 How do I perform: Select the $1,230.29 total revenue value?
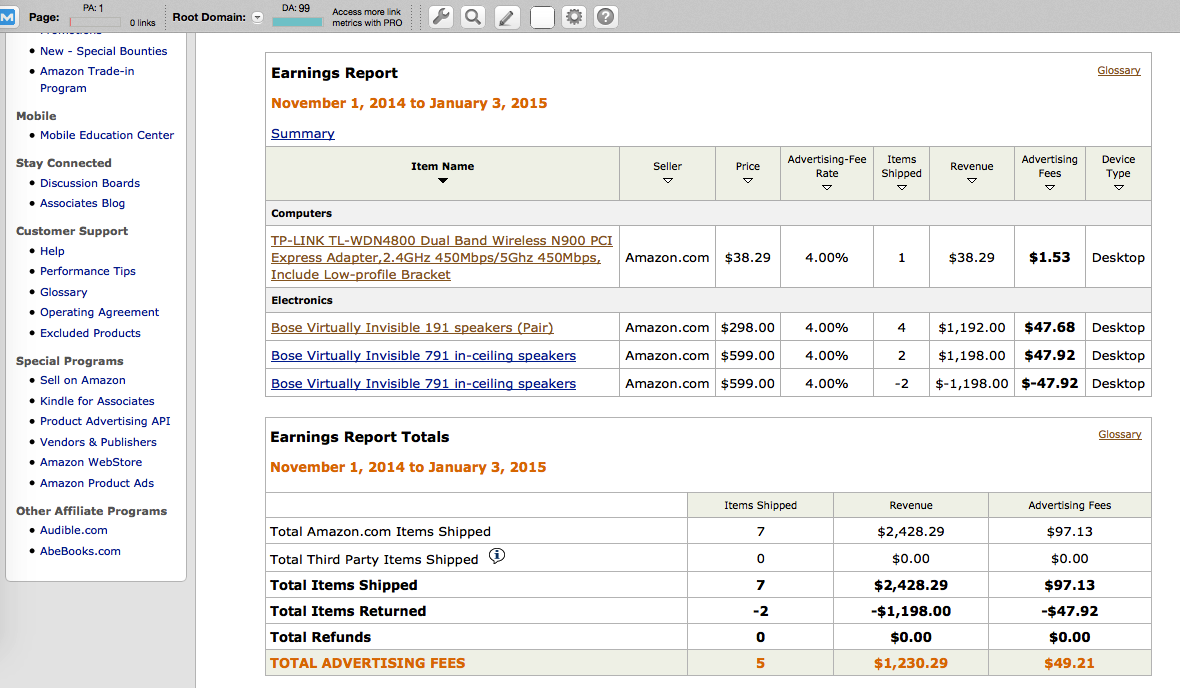tap(911, 663)
